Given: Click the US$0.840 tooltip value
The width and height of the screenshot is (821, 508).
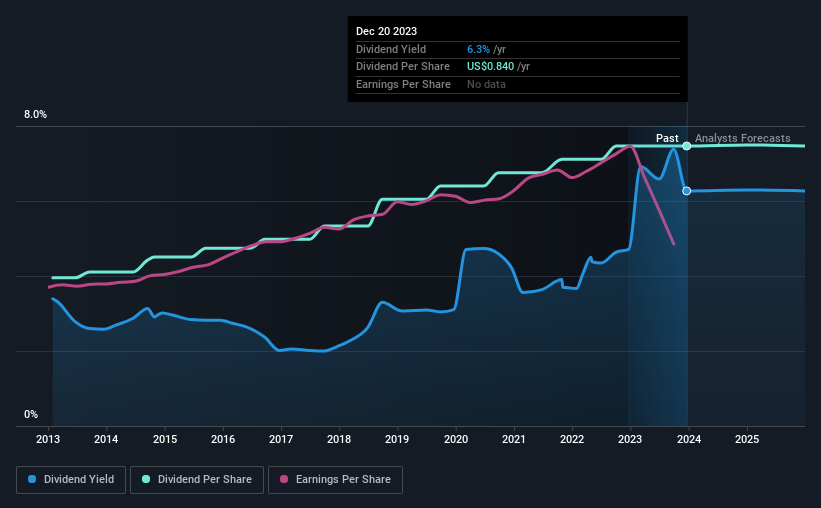Looking at the screenshot, I should (x=491, y=67).
